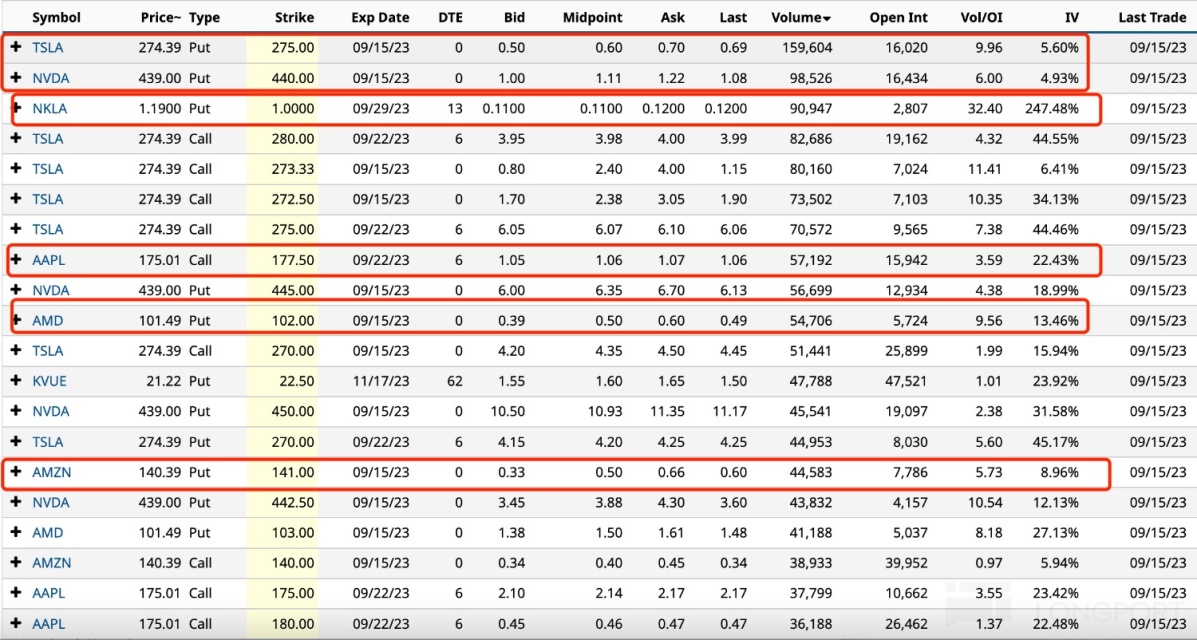This screenshot has width=1197, height=640.
Task: Select the expiration date 09/29/23
Action: pos(381,108)
